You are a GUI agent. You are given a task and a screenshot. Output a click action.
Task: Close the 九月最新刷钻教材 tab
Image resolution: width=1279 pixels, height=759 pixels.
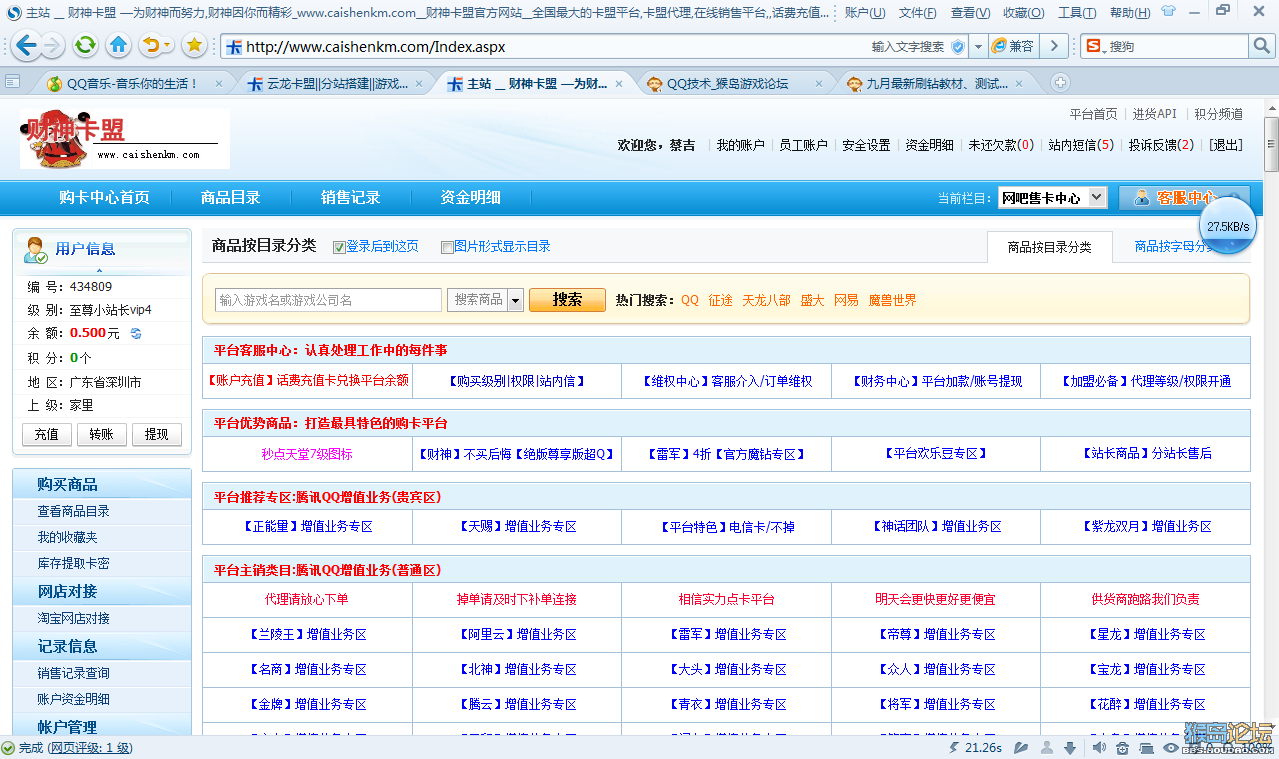tap(1019, 84)
